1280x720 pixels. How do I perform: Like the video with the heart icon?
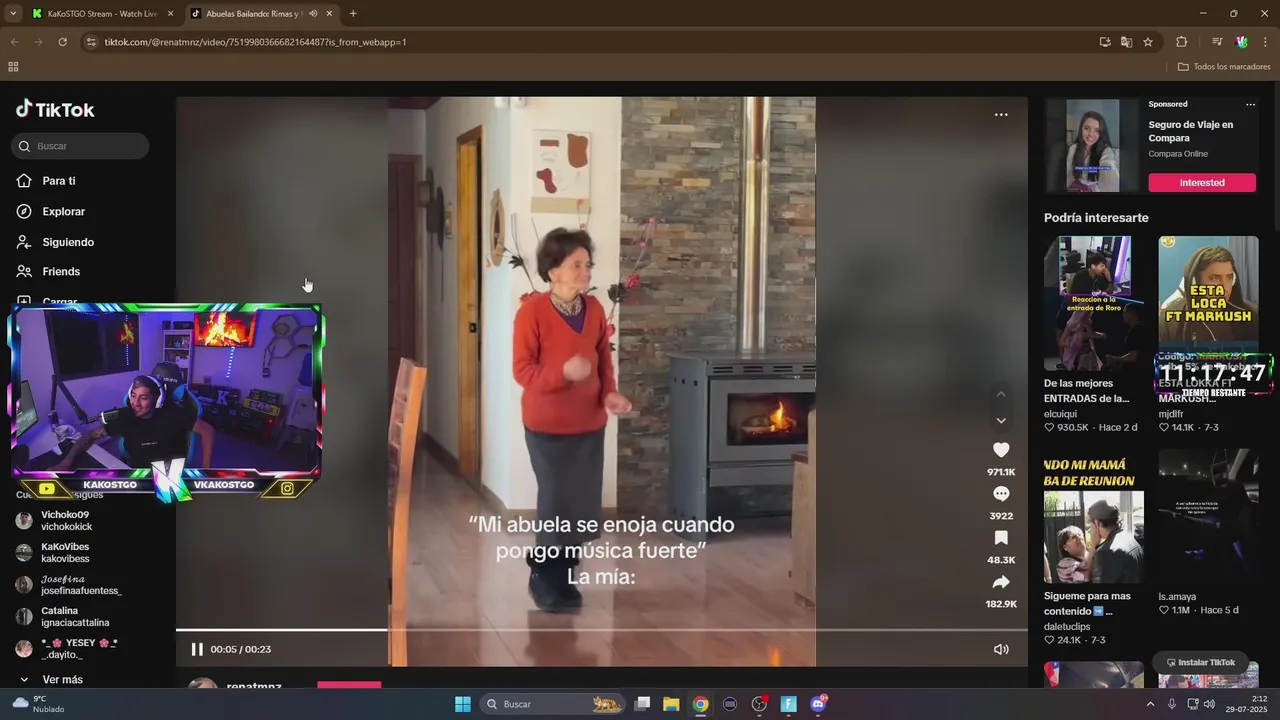pyautogui.click(x=1001, y=450)
